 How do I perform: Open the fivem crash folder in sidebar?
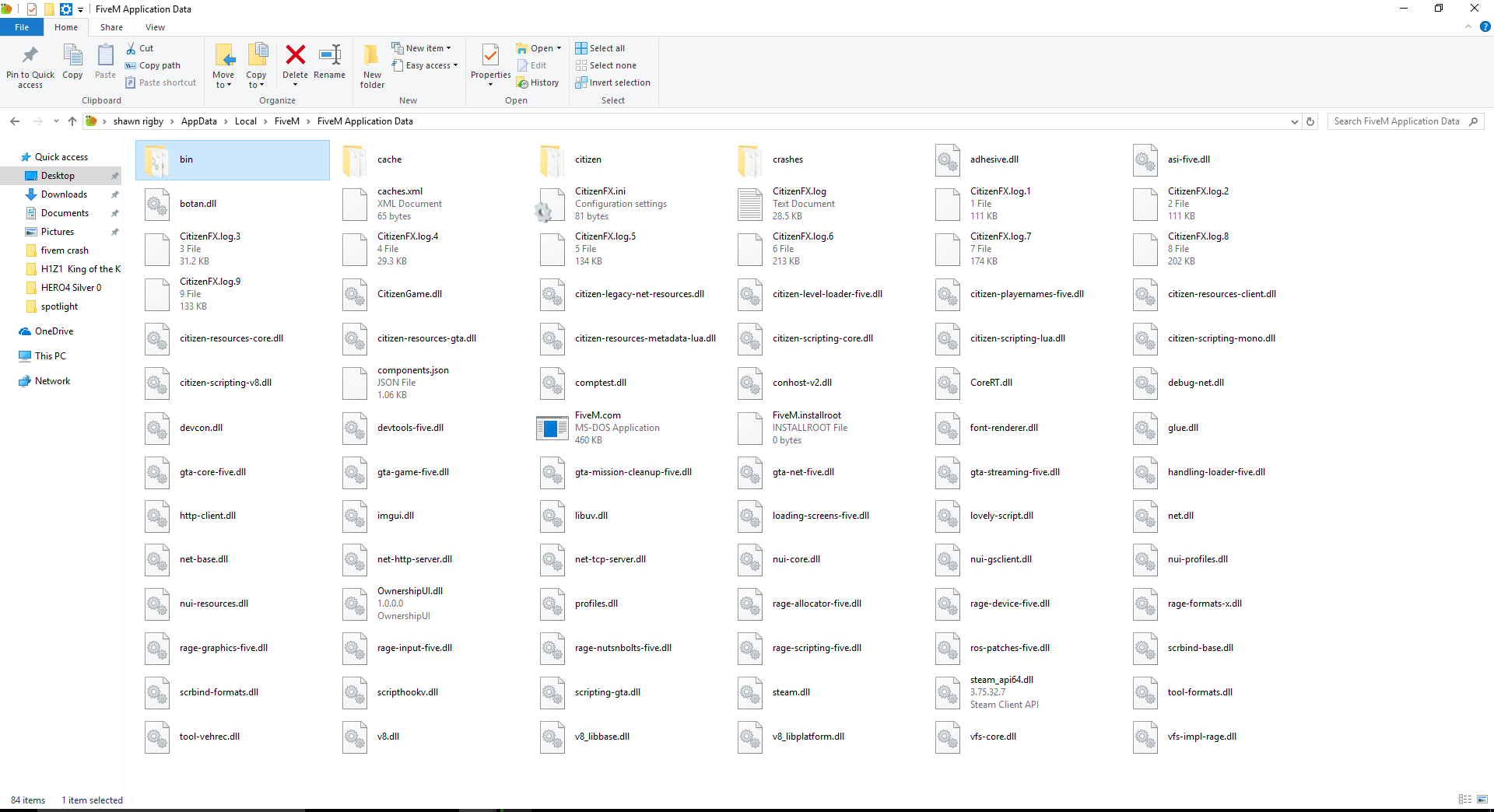point(65,250)
